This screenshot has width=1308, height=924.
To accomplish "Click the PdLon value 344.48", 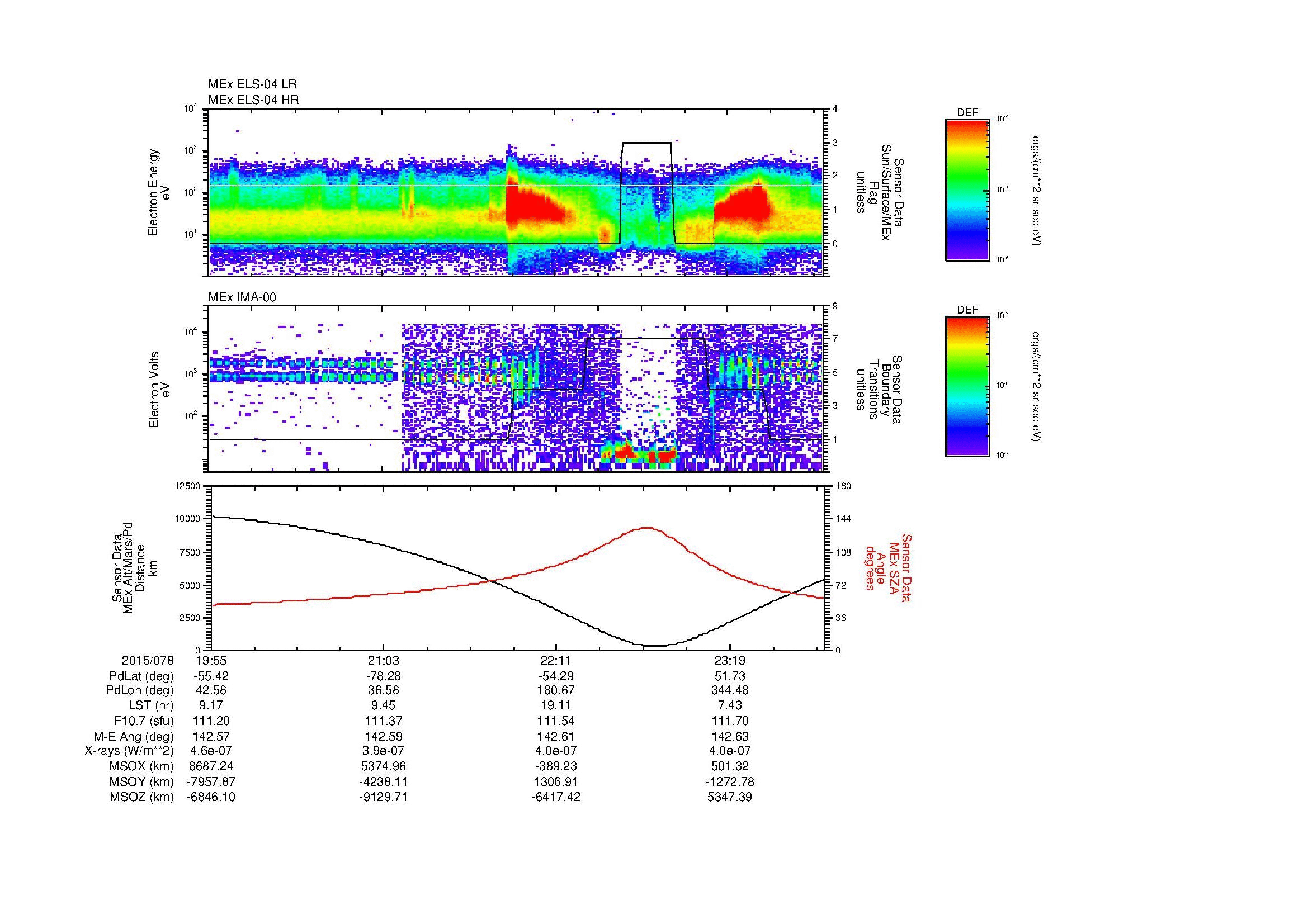I will click(x=730, y=690).
